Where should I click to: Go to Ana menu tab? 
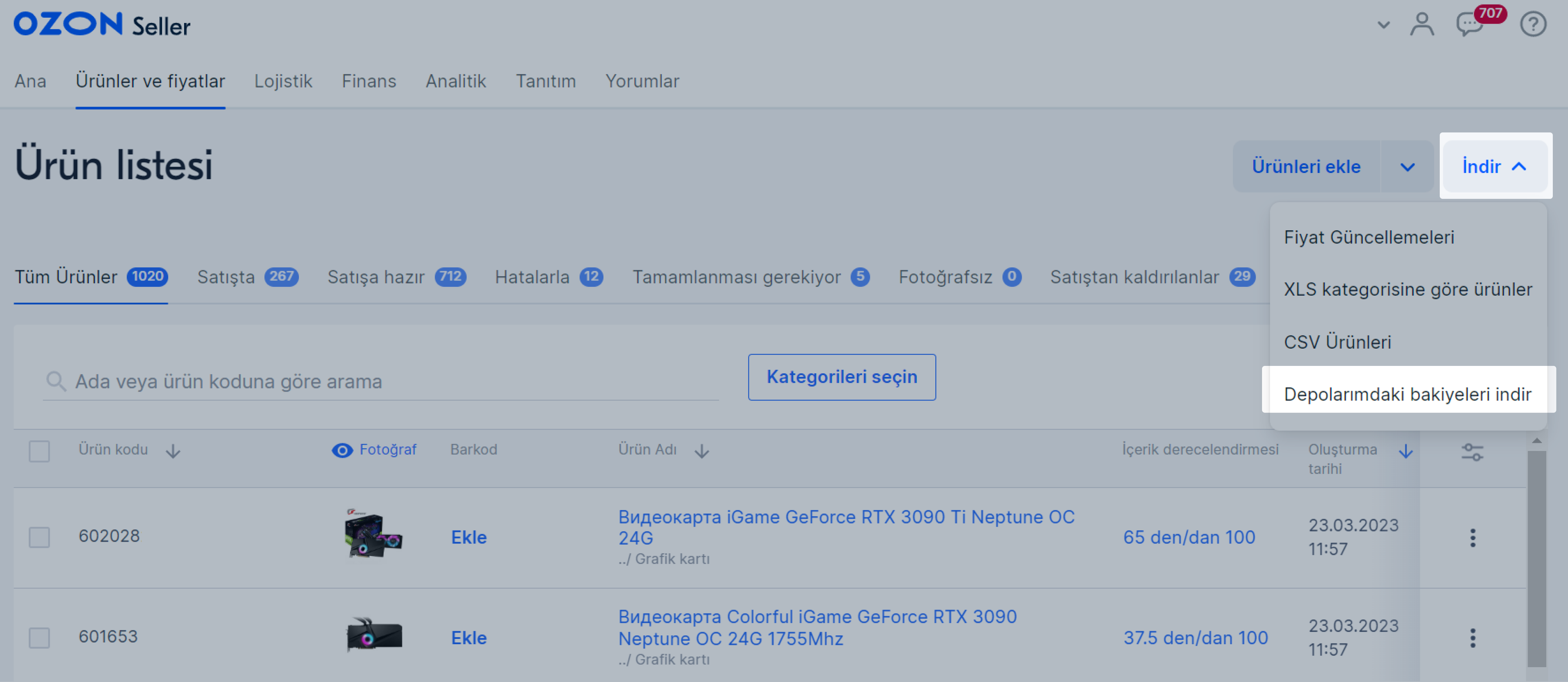tap(30, 81)
